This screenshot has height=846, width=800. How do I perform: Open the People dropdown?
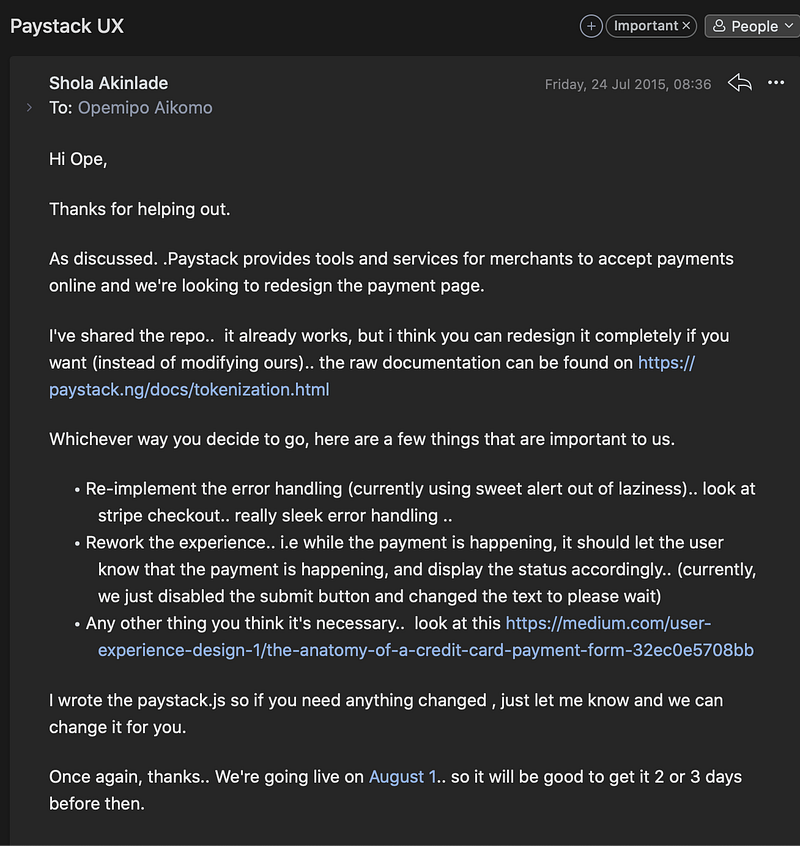pos(752,26)
